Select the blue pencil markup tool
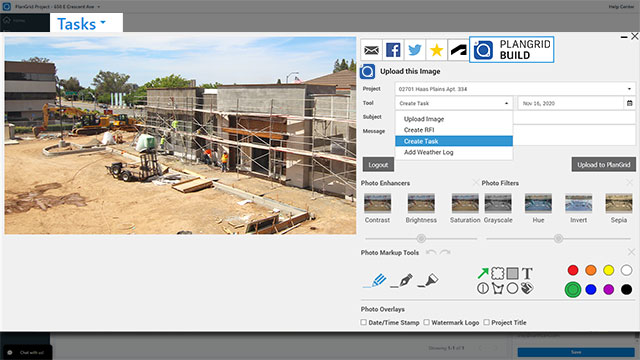Image resolution: width=640 pixels, height=360 pixels. click(374, 281)
